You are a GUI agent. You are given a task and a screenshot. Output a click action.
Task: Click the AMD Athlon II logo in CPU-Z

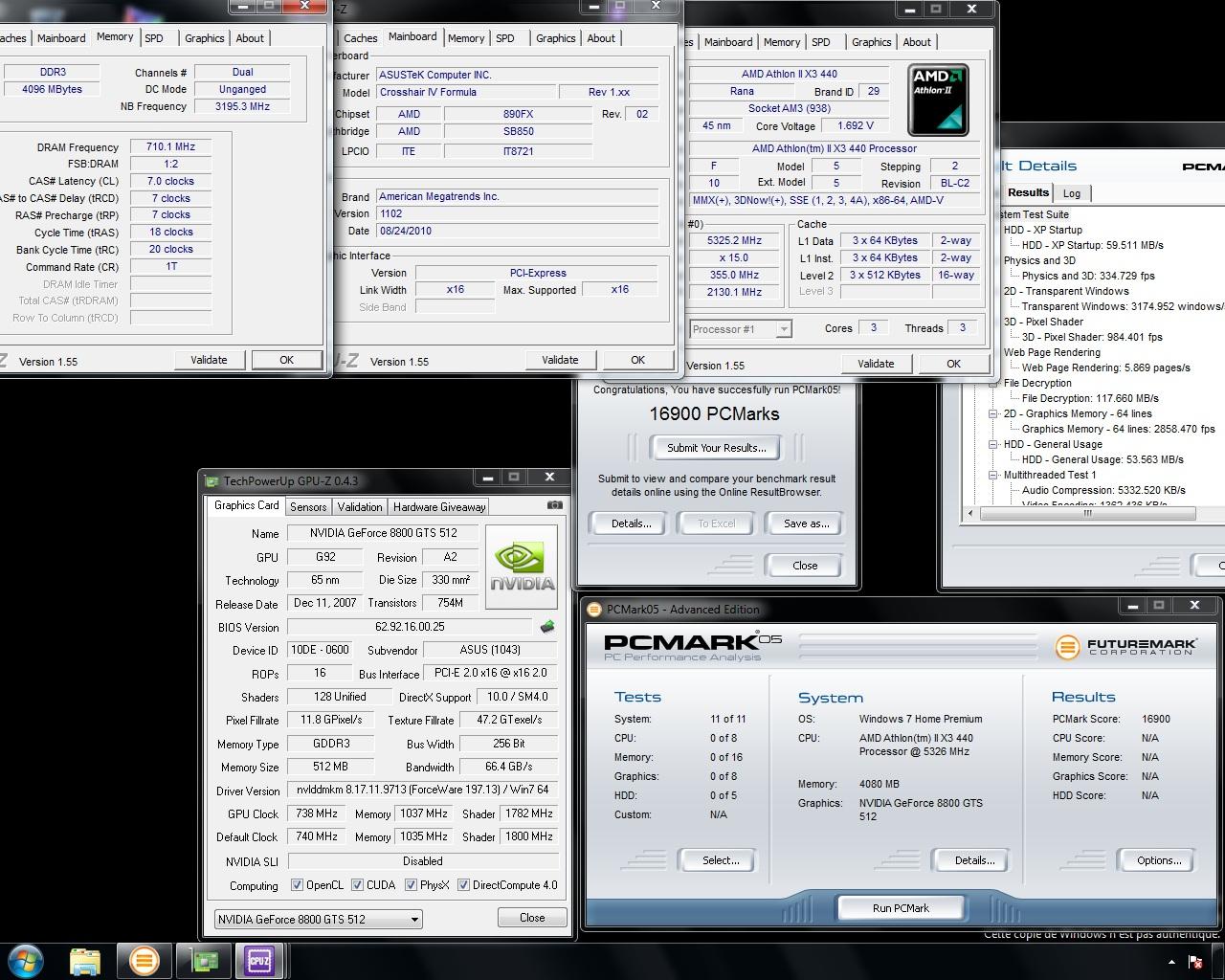point(938,100)
